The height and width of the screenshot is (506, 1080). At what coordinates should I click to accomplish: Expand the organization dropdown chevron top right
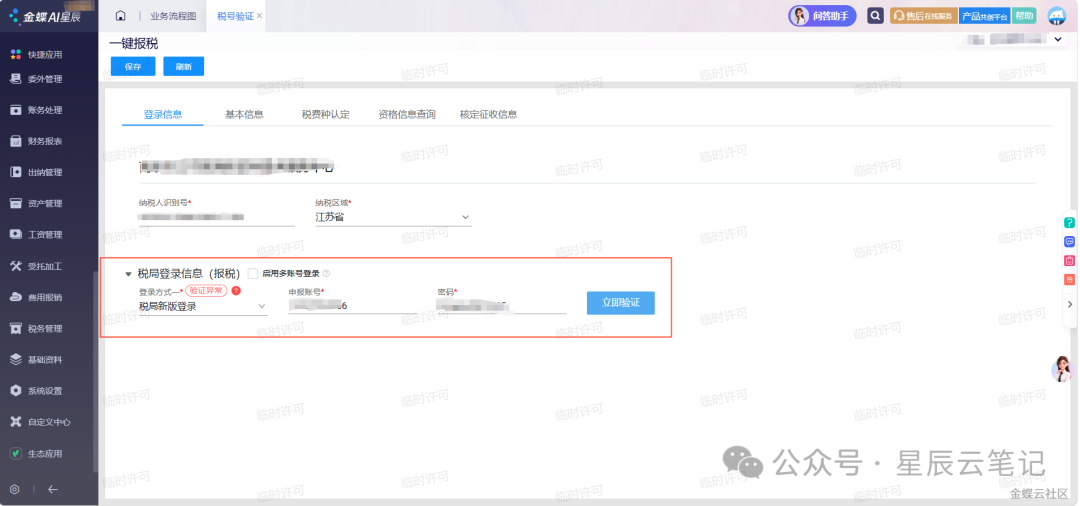click(x=1058, y=40)
